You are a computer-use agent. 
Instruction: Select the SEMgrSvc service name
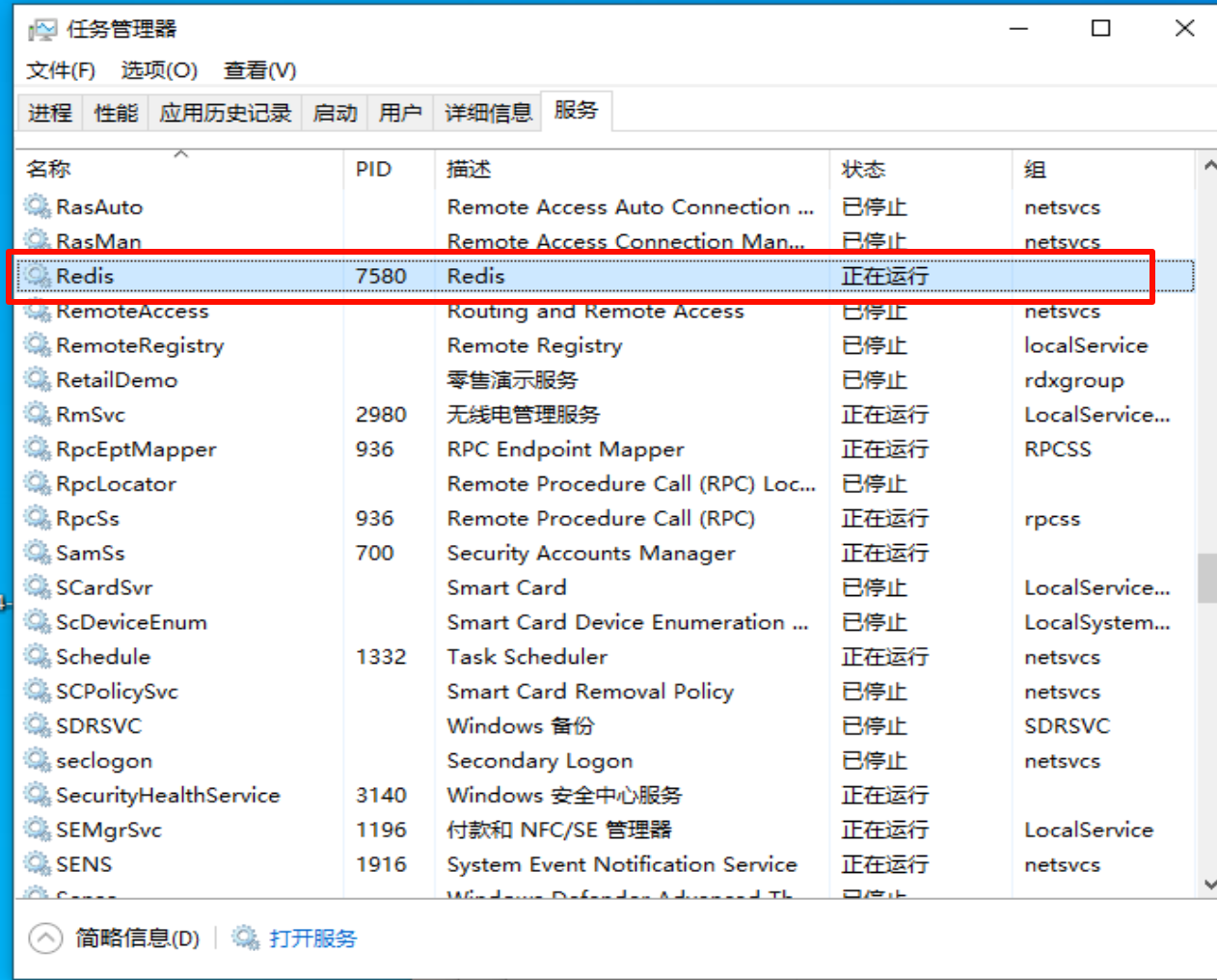[x=109, y=830]
